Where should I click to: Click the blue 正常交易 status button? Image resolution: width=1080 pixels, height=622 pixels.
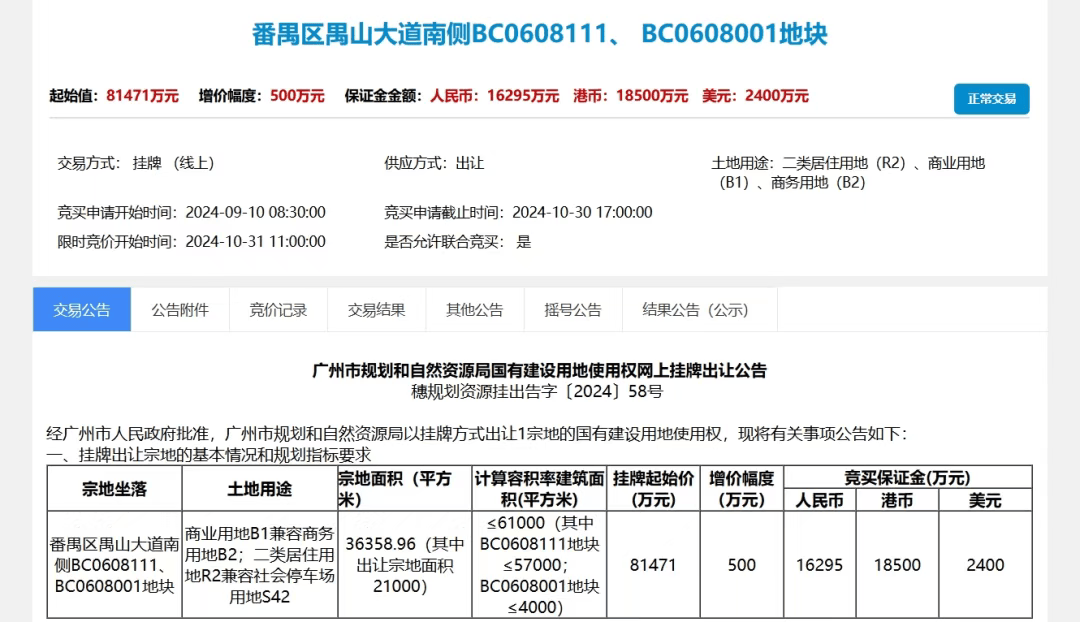991,99
